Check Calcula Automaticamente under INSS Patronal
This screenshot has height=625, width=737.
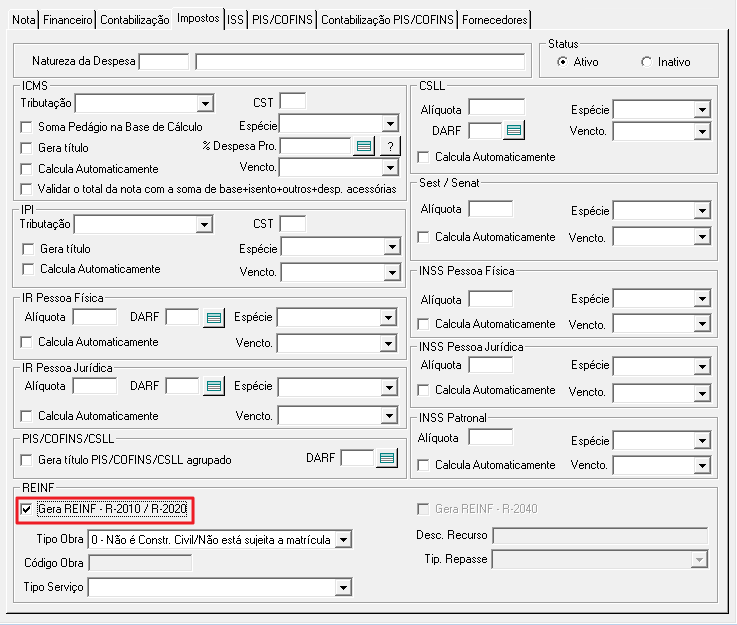coord(423,465)
